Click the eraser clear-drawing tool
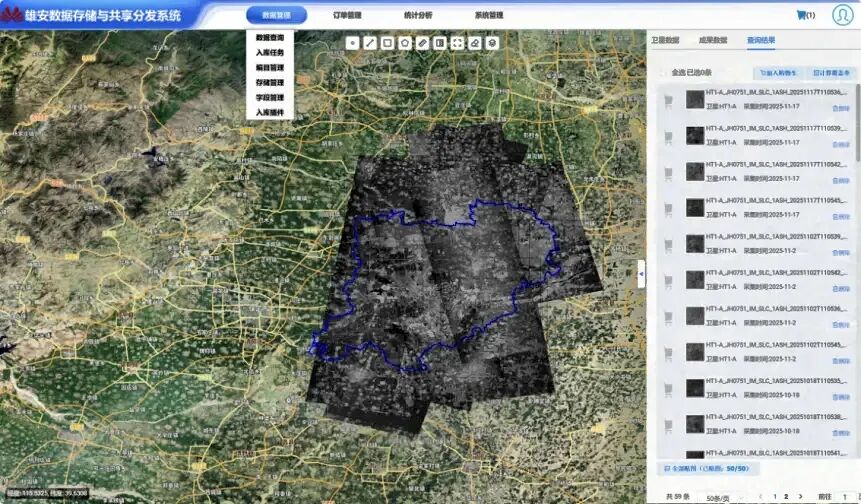861x504 pixels. pos(475,43)
